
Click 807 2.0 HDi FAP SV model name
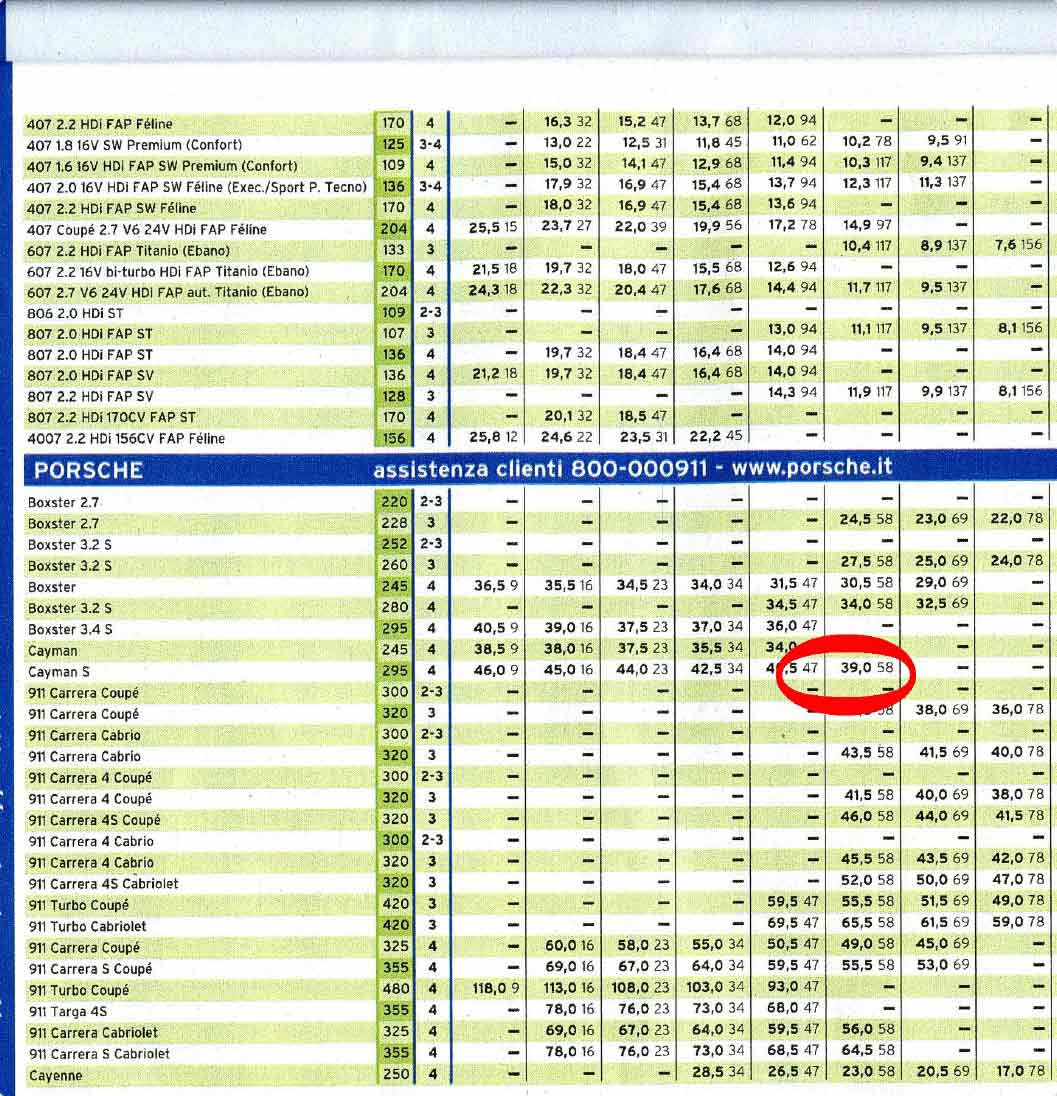(x=90, y=375)
